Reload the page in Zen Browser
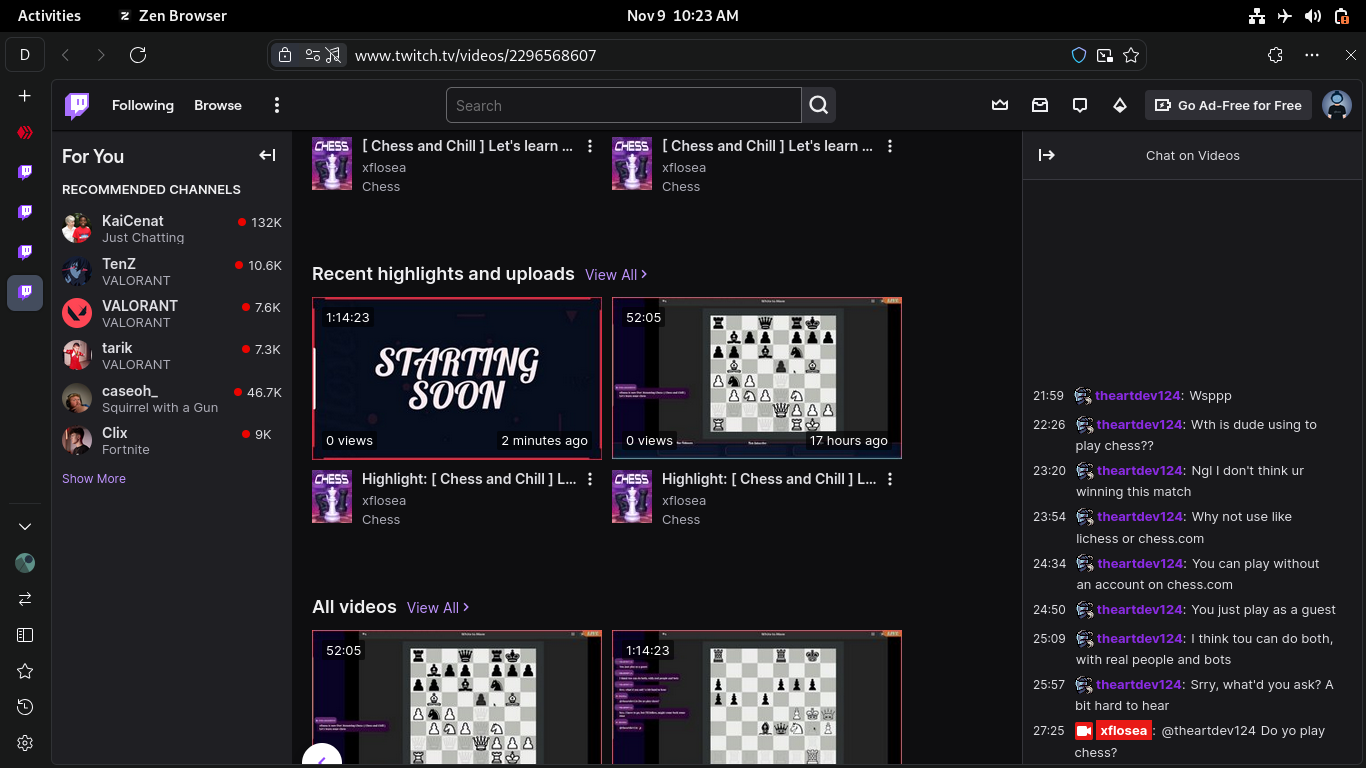Image resolution: width=1366 pixels, height=768 pixels. pos(138,55)
